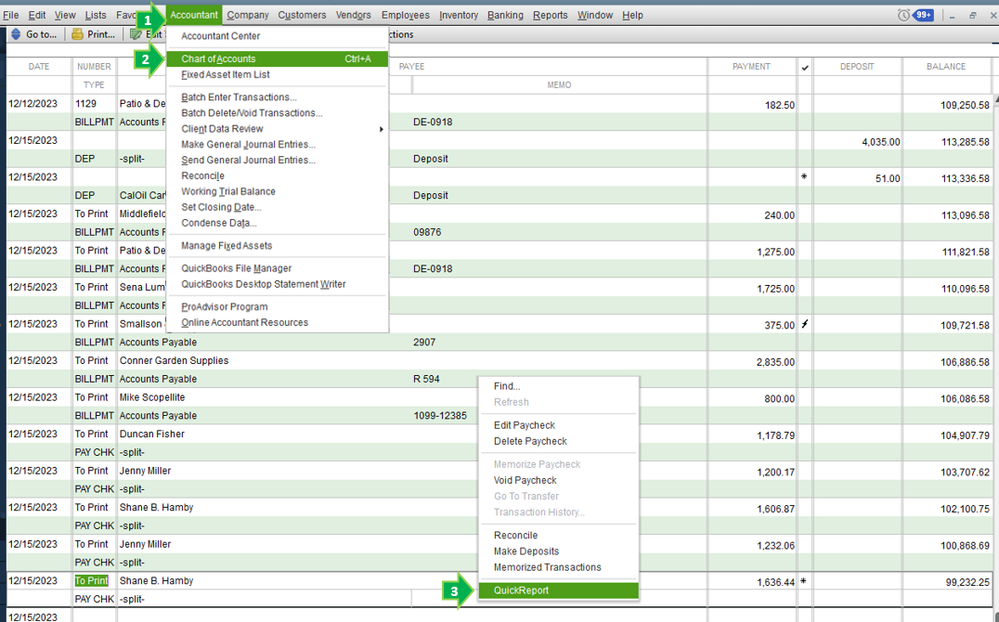Open the Vendors menu
Image resolution: width=999 pixels, height=622 pixels.
(x=353, y=15)
